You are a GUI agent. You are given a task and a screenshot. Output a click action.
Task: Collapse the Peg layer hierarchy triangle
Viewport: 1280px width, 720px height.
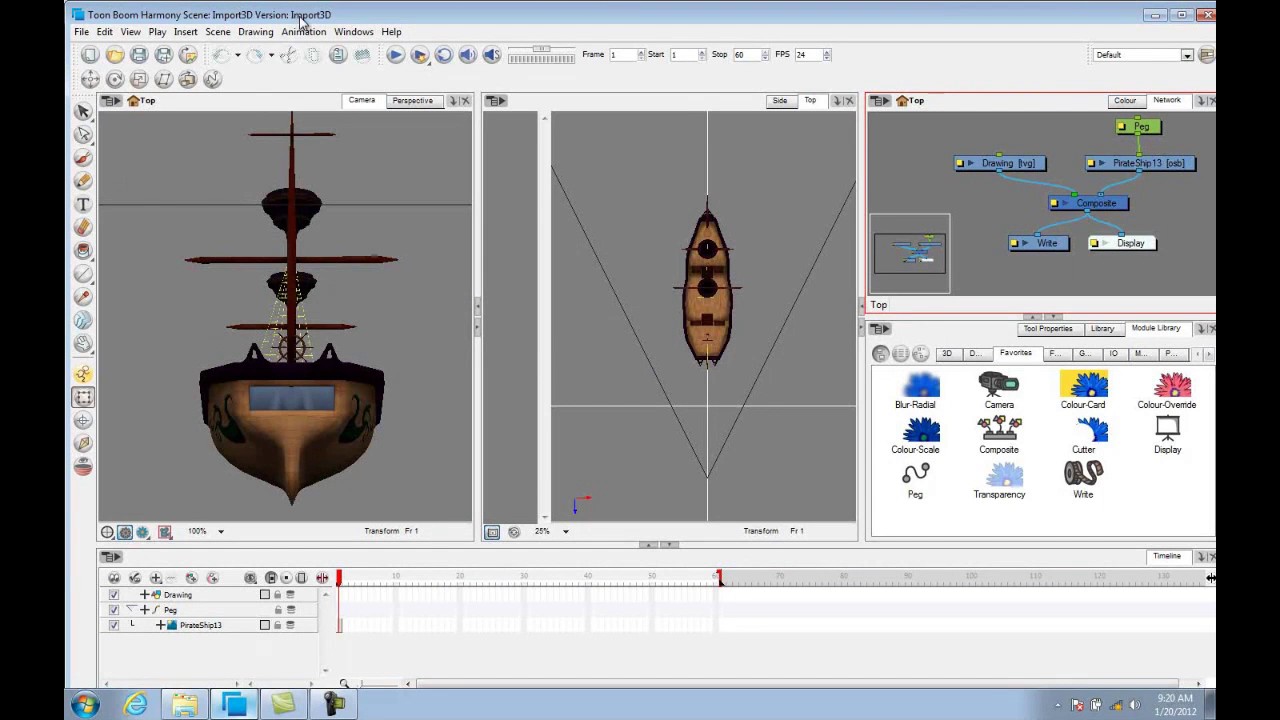tap(131, 609)
